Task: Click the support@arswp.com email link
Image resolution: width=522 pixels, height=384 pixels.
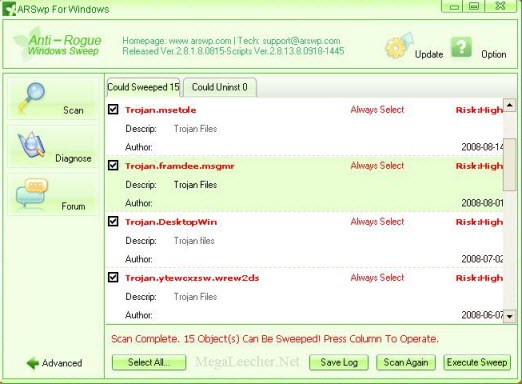Action: (301, 41)
